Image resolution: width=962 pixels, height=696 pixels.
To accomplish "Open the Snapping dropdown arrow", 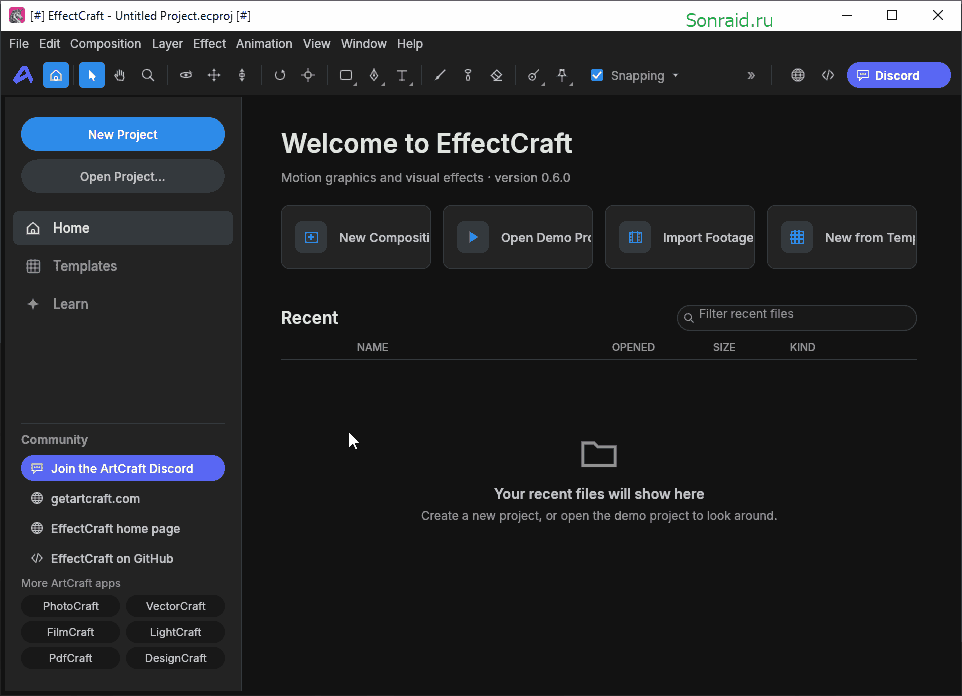I will (x=675, y=75).
